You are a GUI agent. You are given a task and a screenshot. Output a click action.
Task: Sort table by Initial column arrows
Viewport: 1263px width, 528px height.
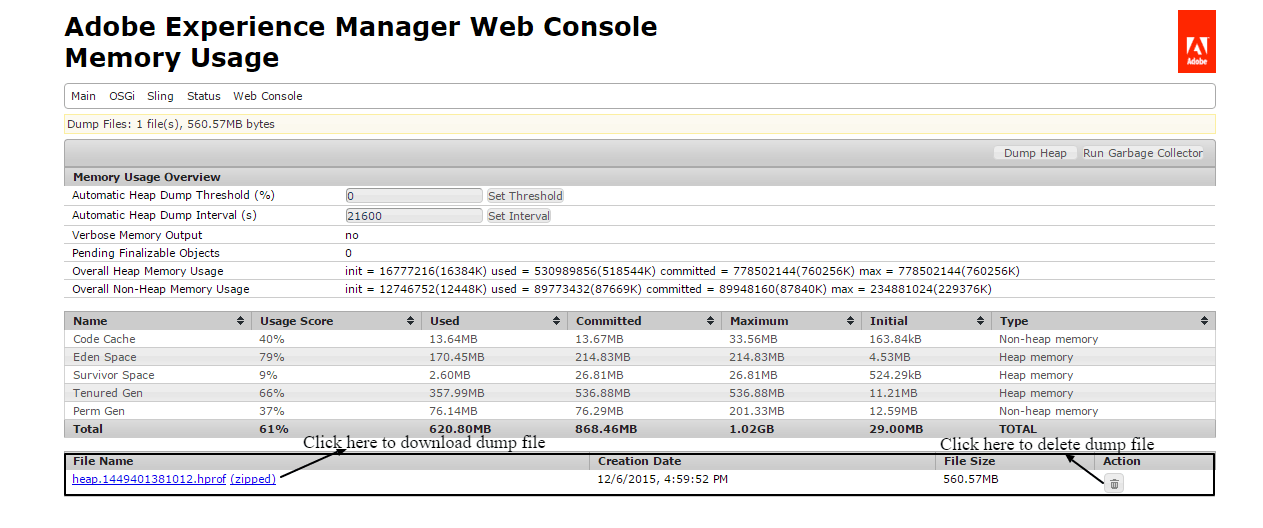981,321
